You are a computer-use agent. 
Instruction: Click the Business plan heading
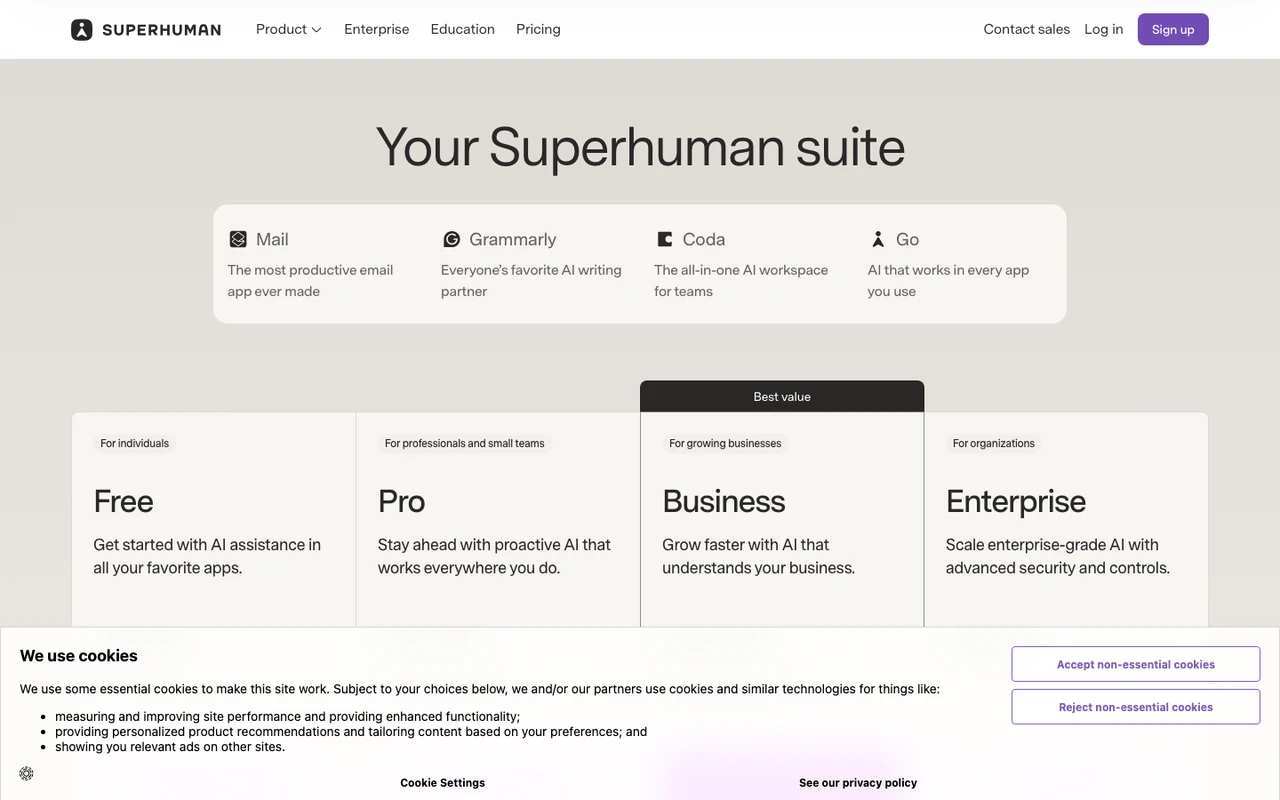point(724,501)
